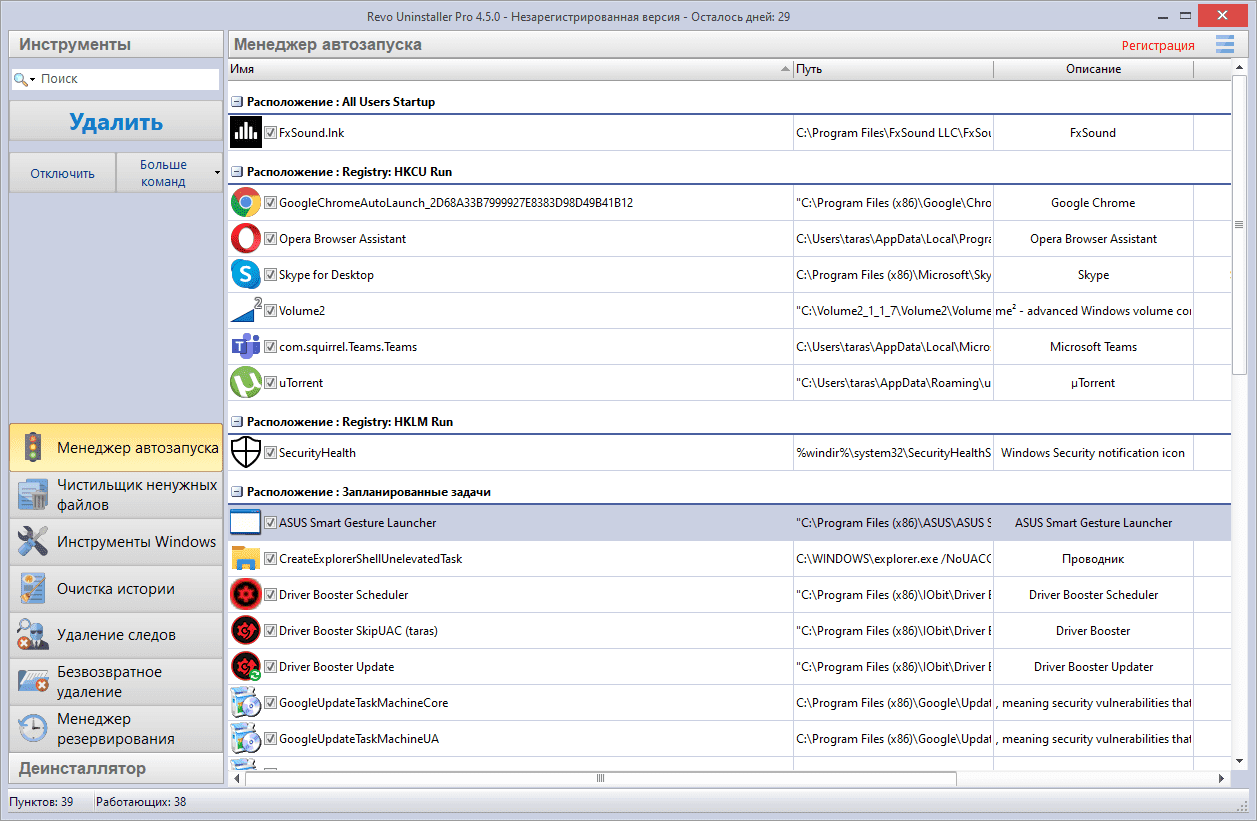Click the ASUS Smart Gesture Launcher window icon
Screen dimensions: 1257x821
(x=245, y=523)
